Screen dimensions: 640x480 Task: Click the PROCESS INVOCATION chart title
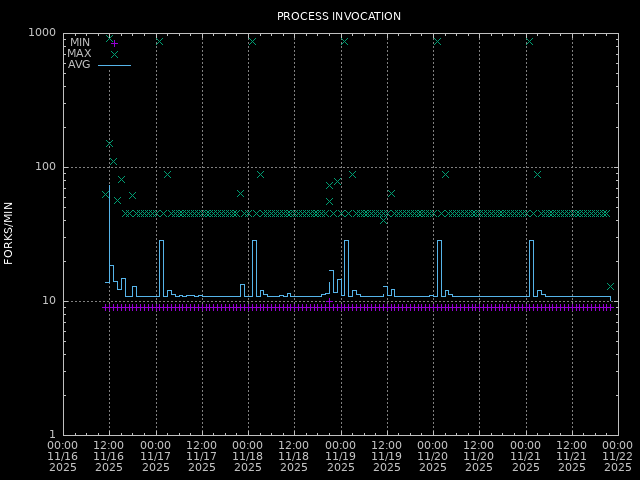coord(339,16)
